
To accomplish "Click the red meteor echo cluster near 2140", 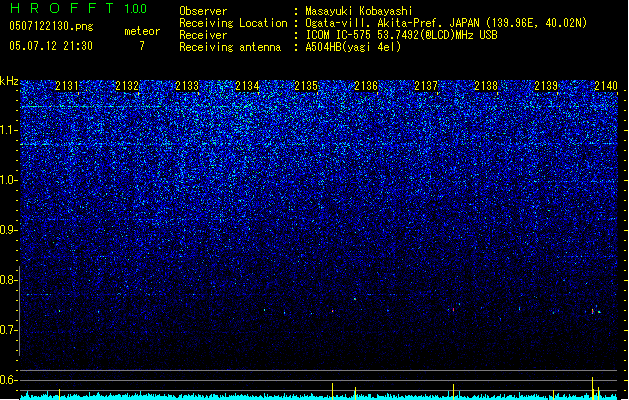I will (x=593, y=311).
